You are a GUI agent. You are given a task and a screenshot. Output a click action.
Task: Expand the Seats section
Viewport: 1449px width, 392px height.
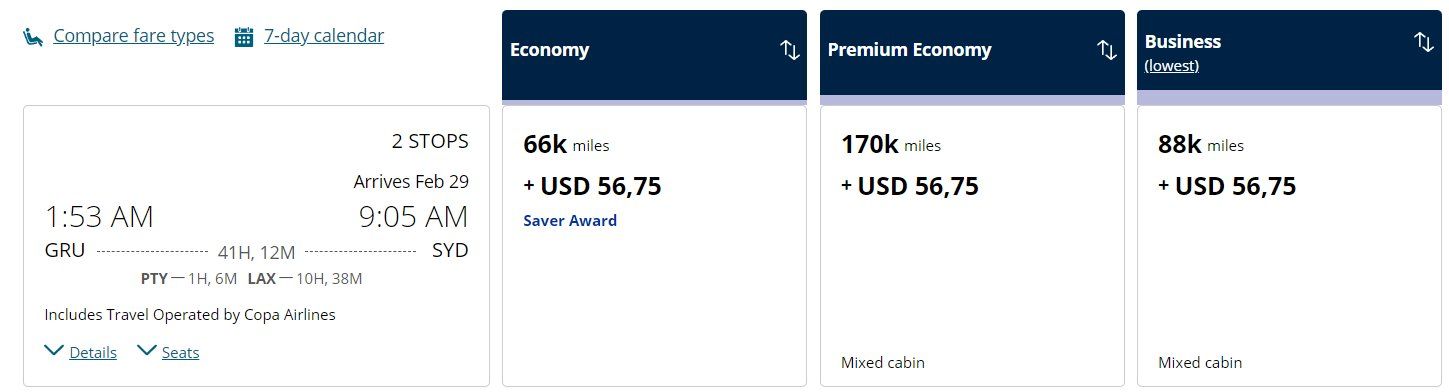click(180, 352)
